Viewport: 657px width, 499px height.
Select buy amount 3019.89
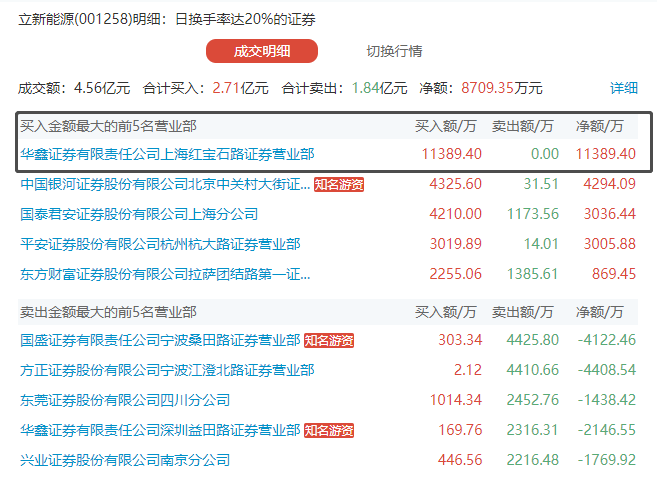click(455, 244)
